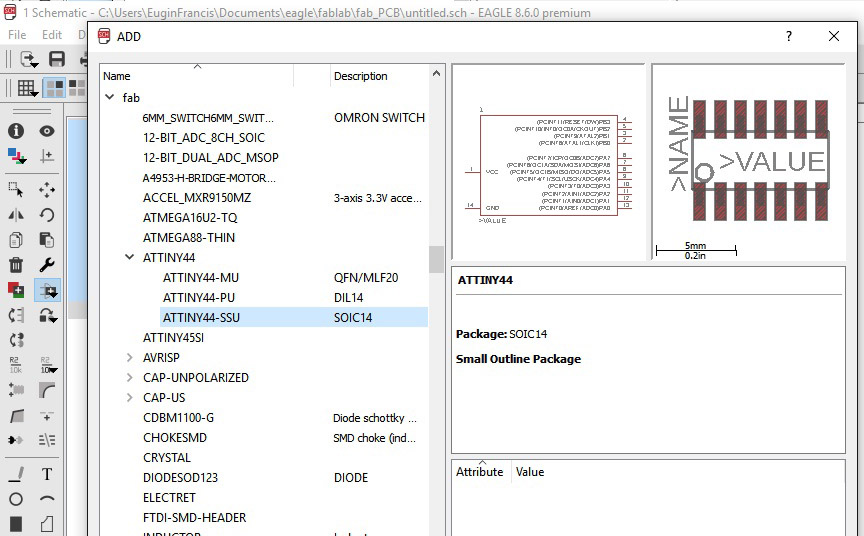This screenshot has height=536, width=864.
Task: Select the Slice tool icon
Action: 47,440
